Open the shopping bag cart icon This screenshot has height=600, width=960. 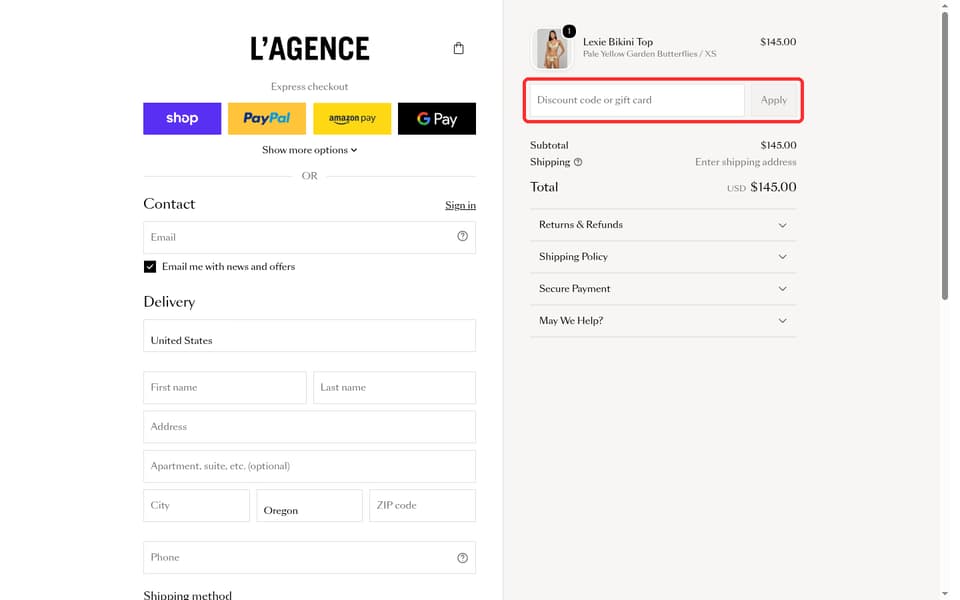coord(459,48)
